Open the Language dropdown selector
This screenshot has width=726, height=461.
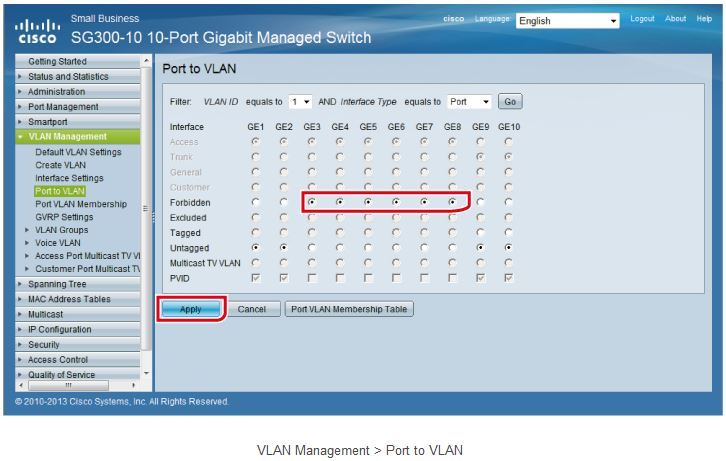pyautogui.click(x=568, y=21)
